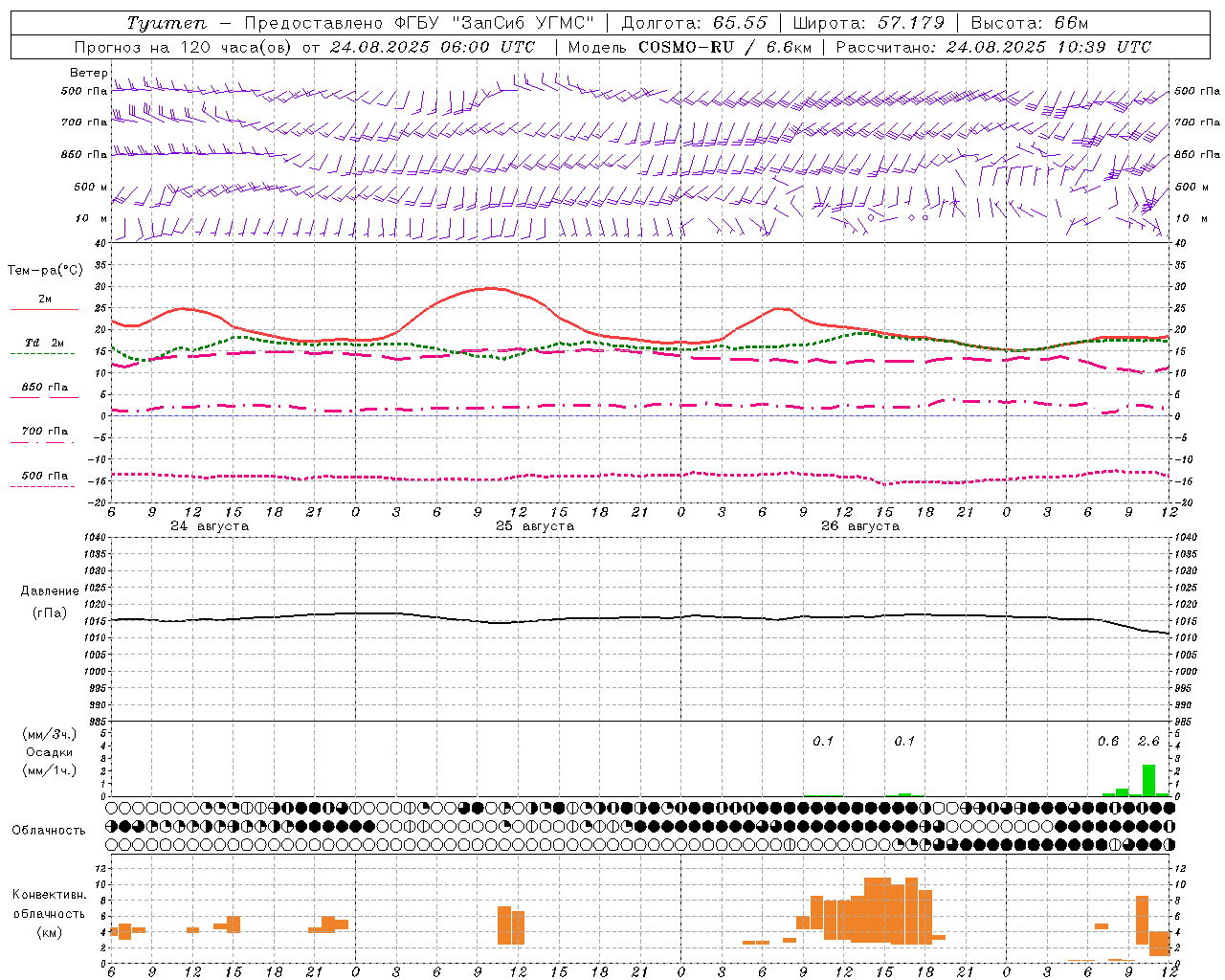Viewport: 1225px width, 980px height.
Task: Click "Рассчитано: 24.08.2025 10:39 UTC" text
Action: 993,47
